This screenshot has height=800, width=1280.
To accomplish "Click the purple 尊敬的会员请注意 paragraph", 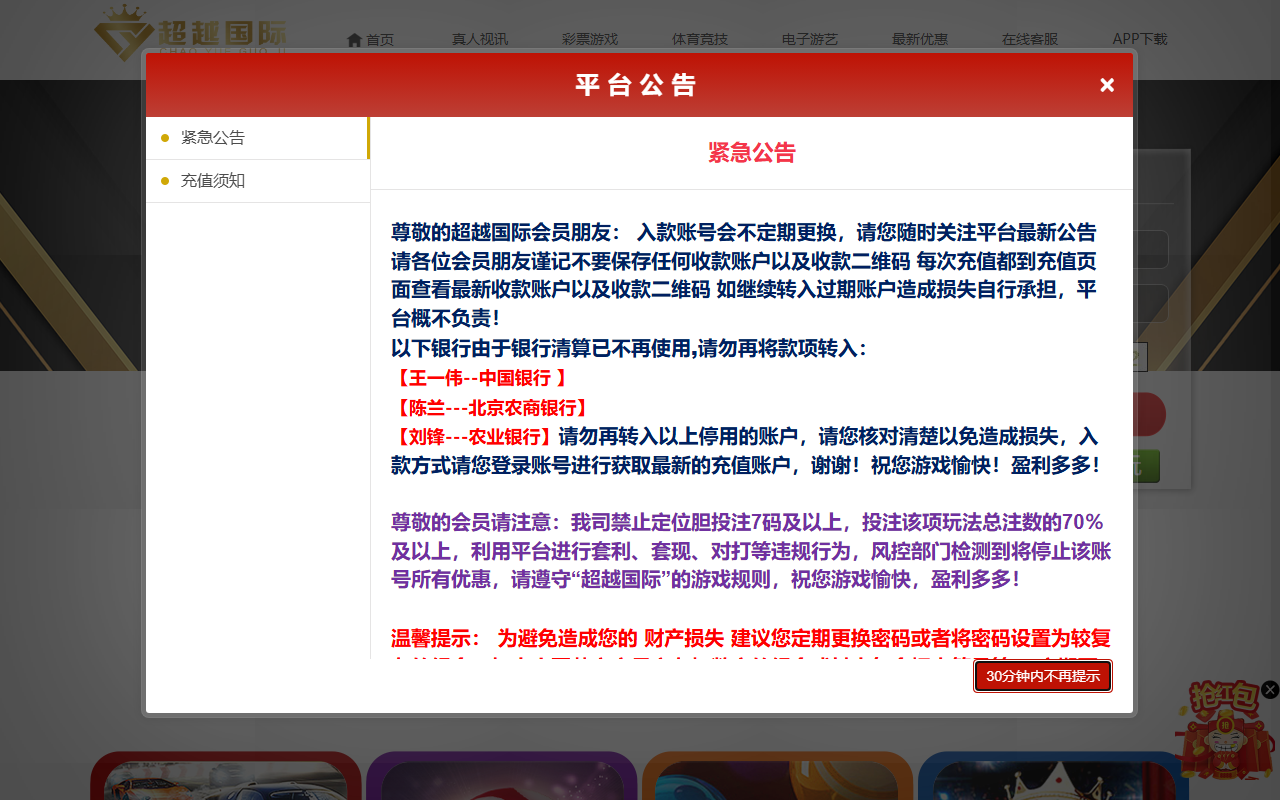I will pyautogui.click(x=751, y=551).
